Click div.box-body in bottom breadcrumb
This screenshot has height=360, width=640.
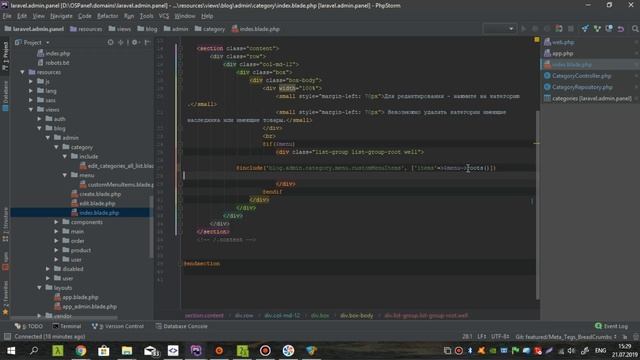[356, 316]
